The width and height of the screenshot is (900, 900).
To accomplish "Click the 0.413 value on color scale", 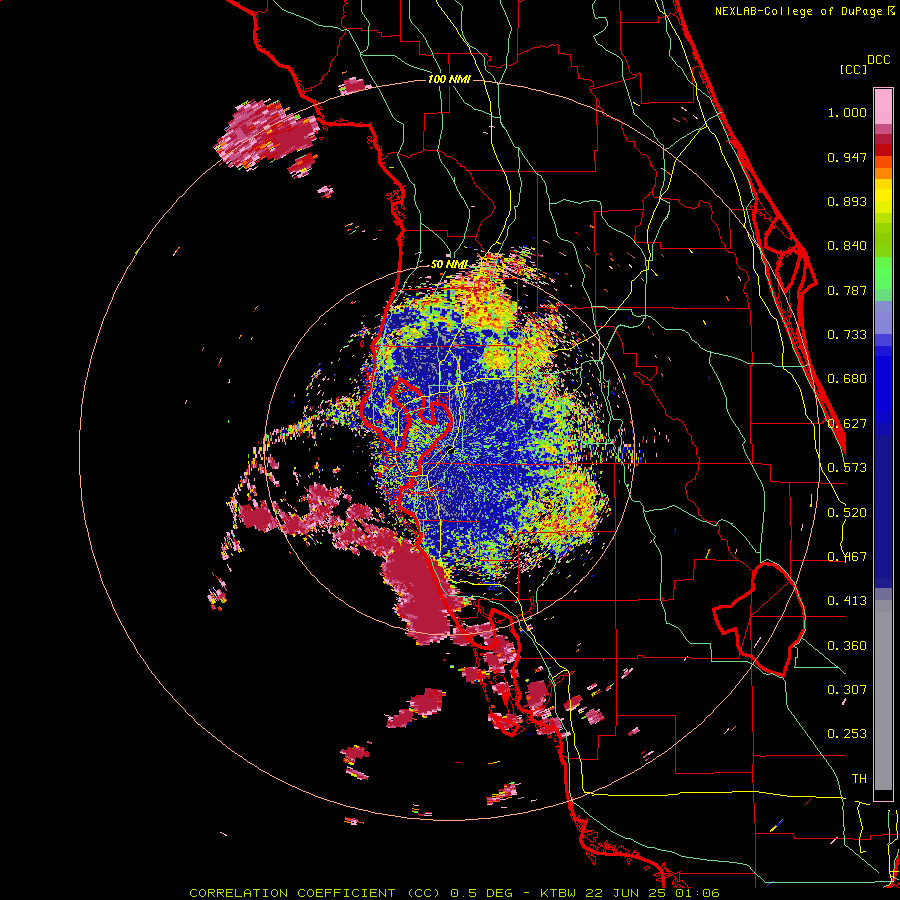I will pos(847,601).
